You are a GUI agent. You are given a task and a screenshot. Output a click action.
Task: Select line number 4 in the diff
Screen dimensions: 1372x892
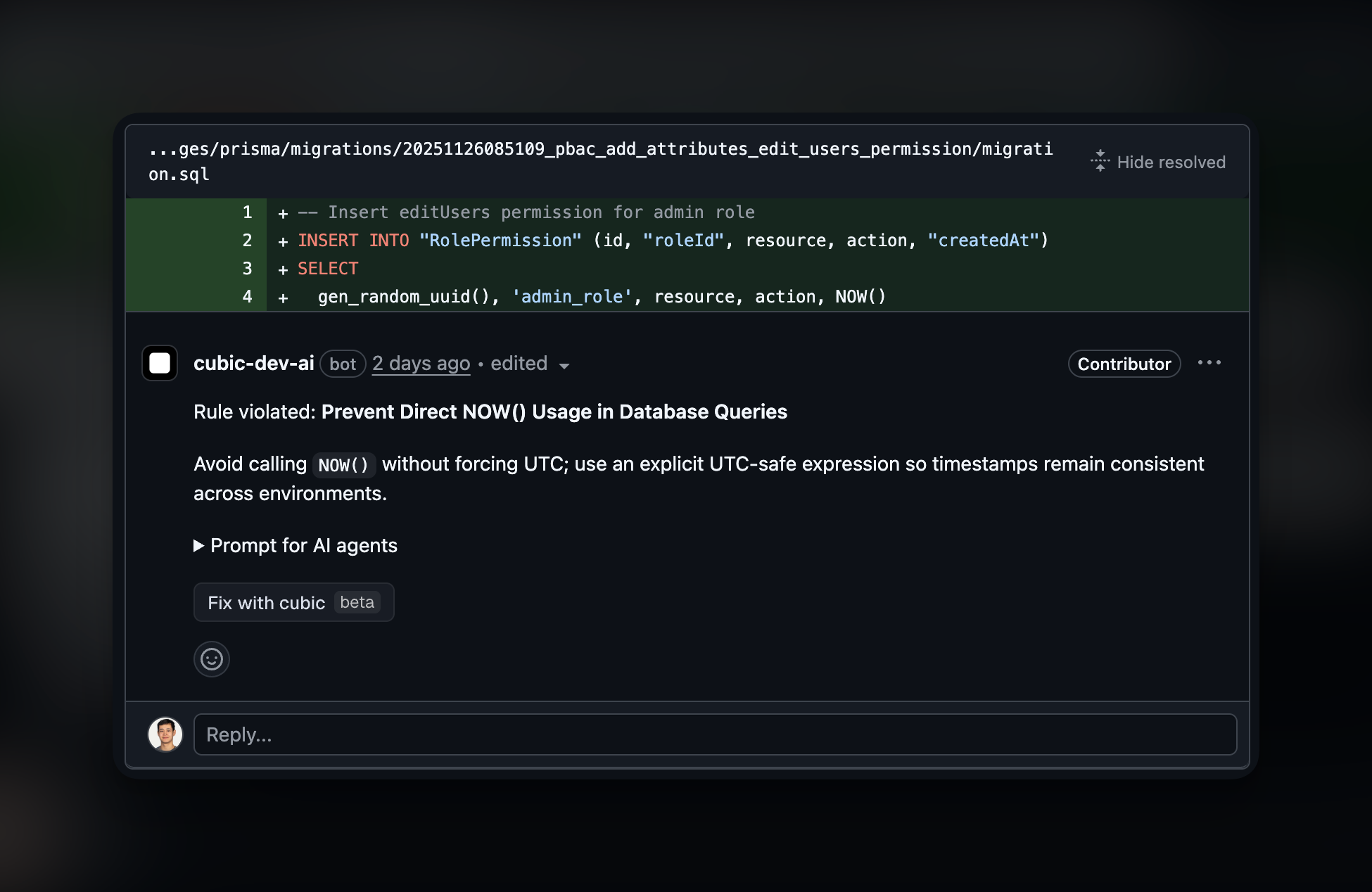click(x=247, y=296)
